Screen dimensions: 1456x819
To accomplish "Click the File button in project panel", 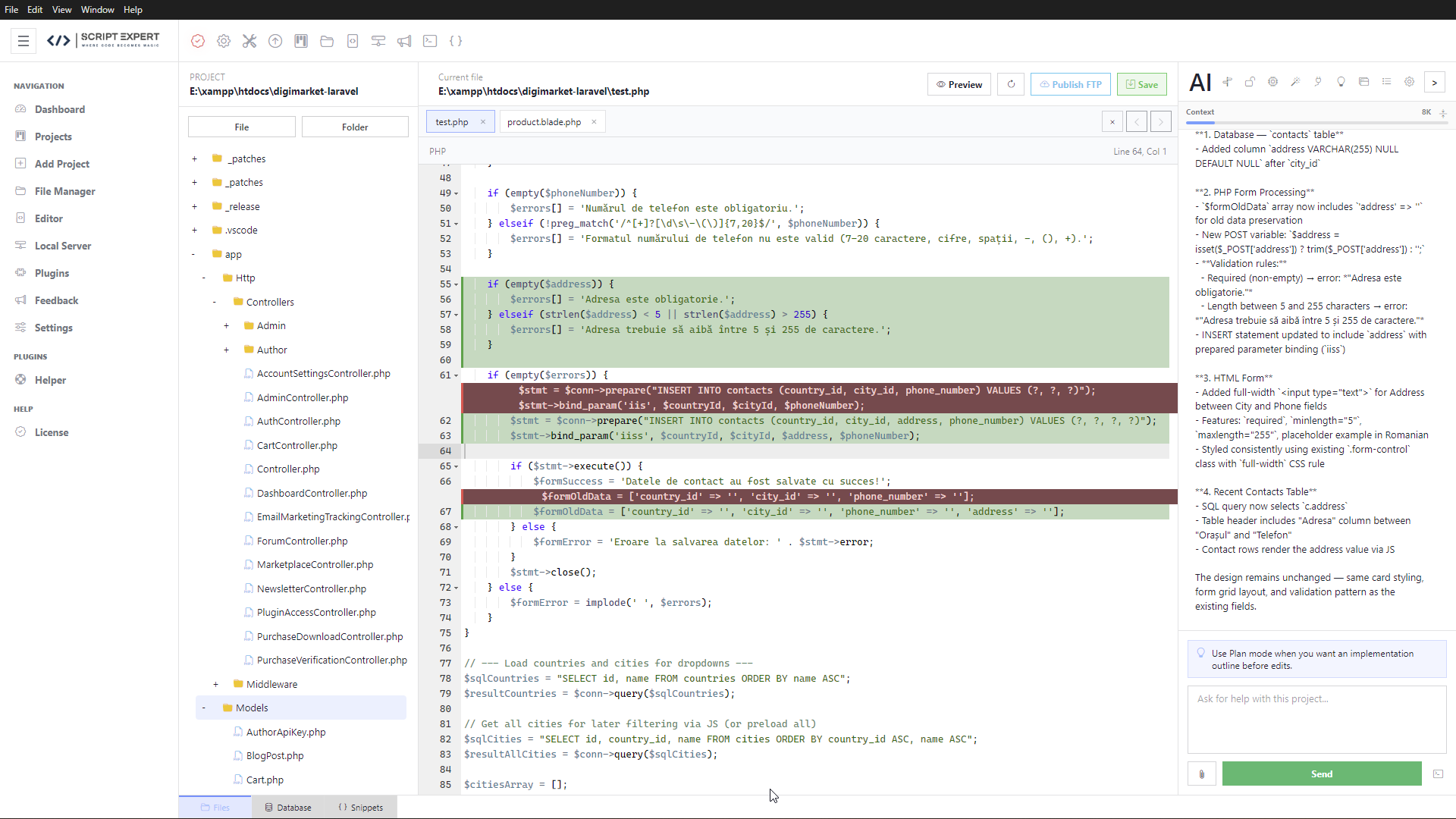I will tap(242, 127).
